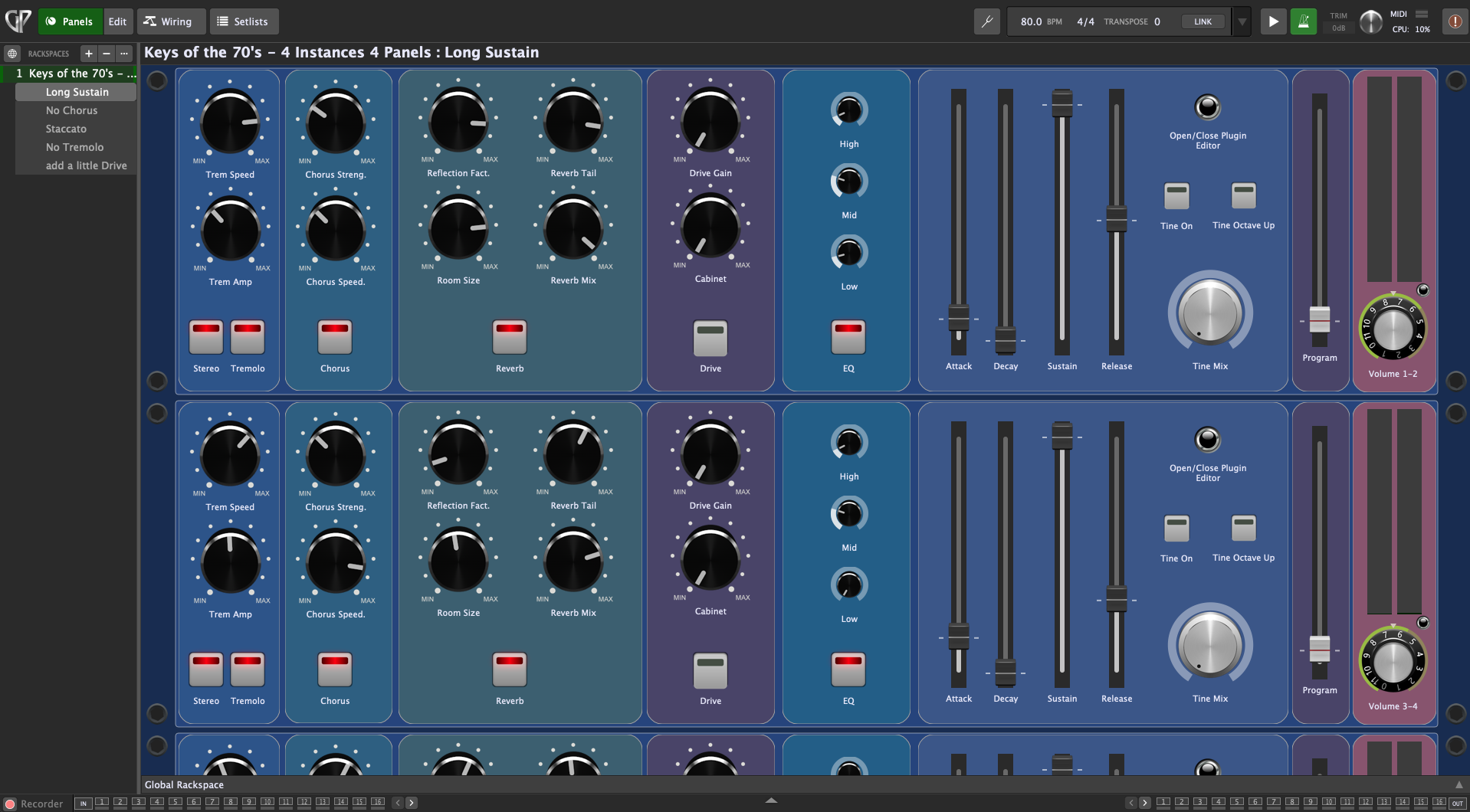
Task: Remove rackspace with the minus button
Action: click(x=107, y=54)
